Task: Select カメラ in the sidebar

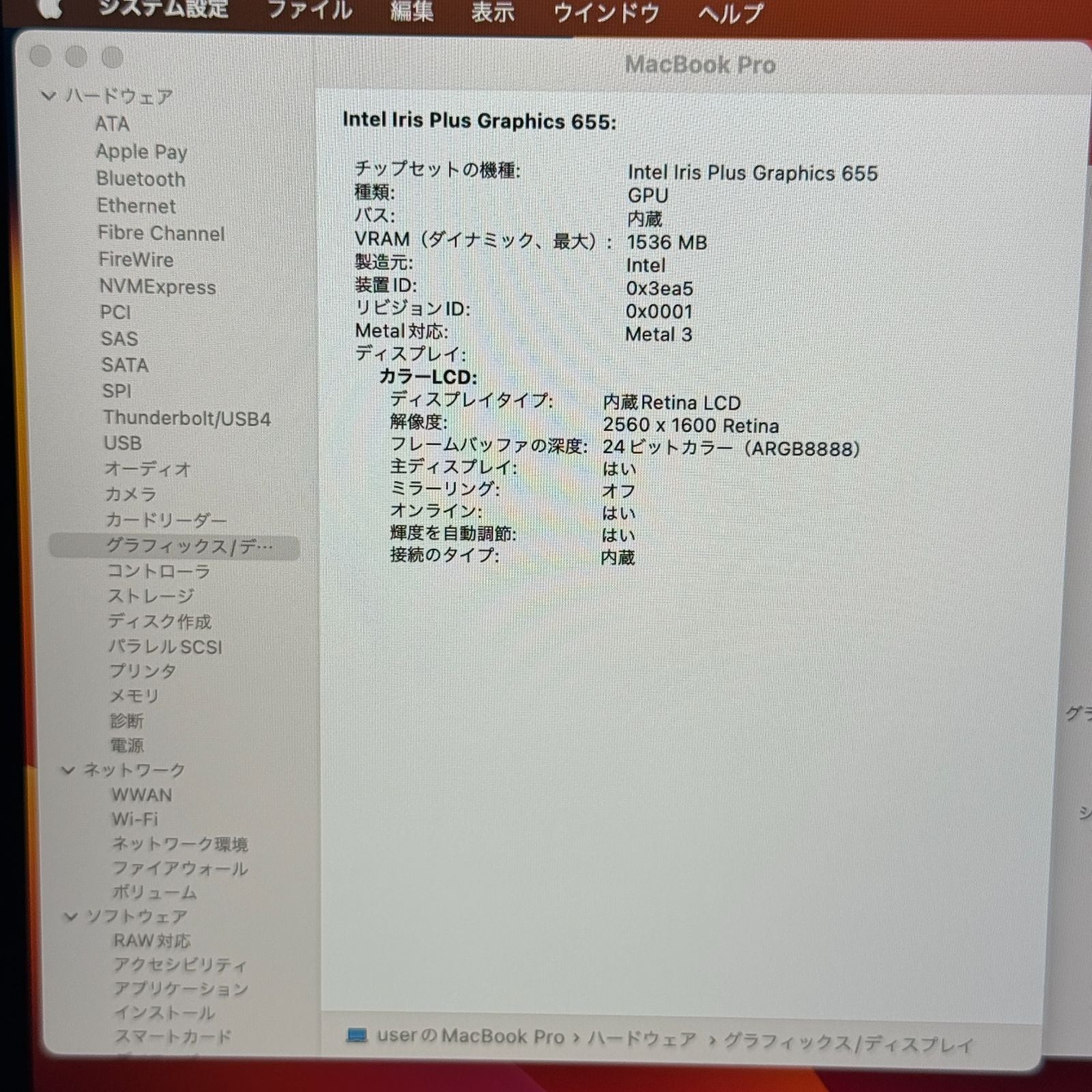Action: pos(130,494)
